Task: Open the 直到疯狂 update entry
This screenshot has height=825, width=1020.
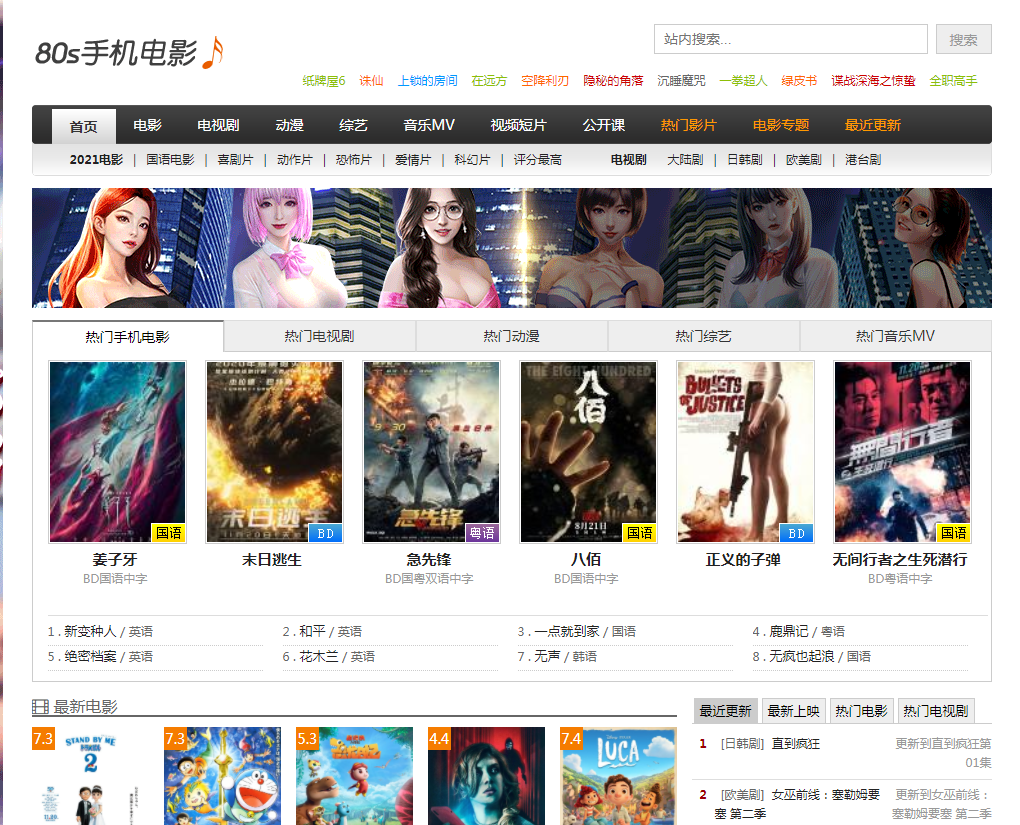Action: pos(796,744)
